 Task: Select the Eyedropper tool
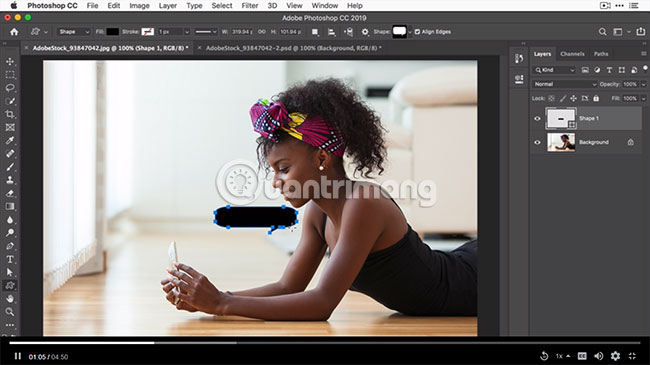10,140
